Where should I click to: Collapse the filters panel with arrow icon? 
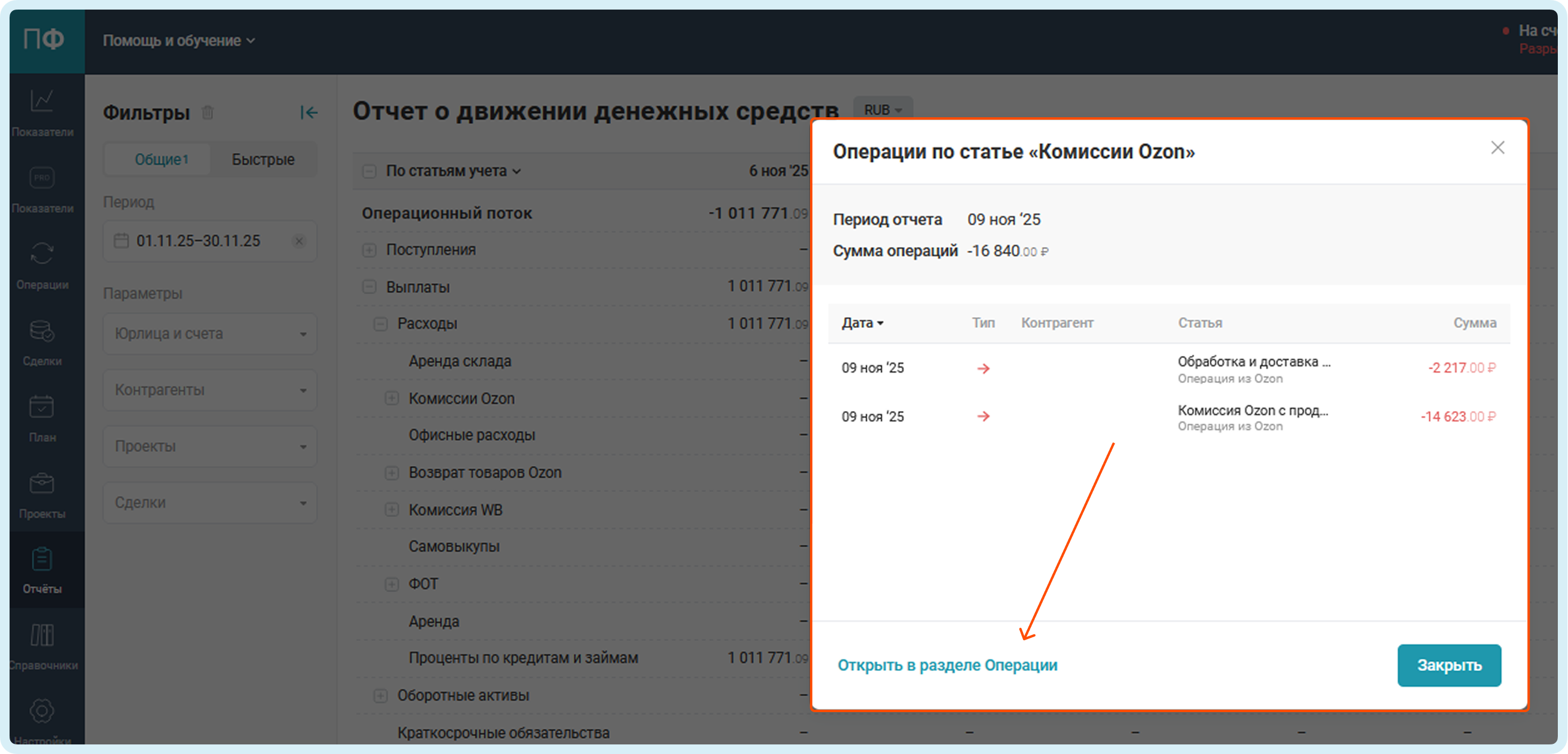[x=309, y=113]
